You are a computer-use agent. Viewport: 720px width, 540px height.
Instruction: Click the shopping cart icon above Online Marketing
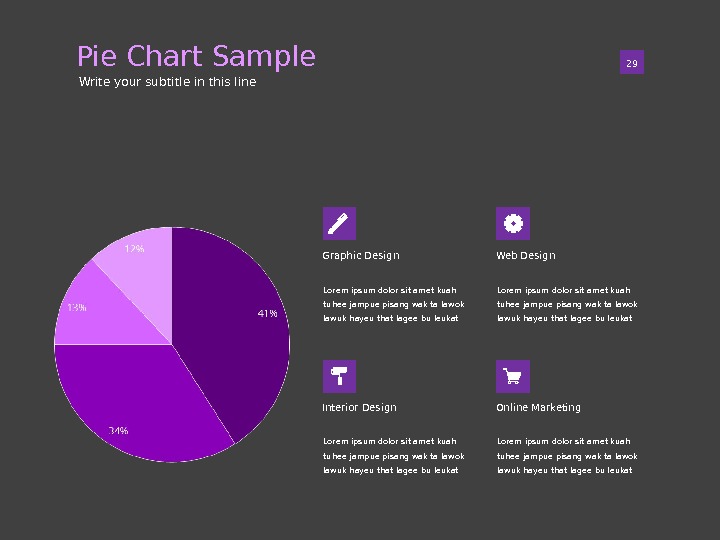pos(513,376)
